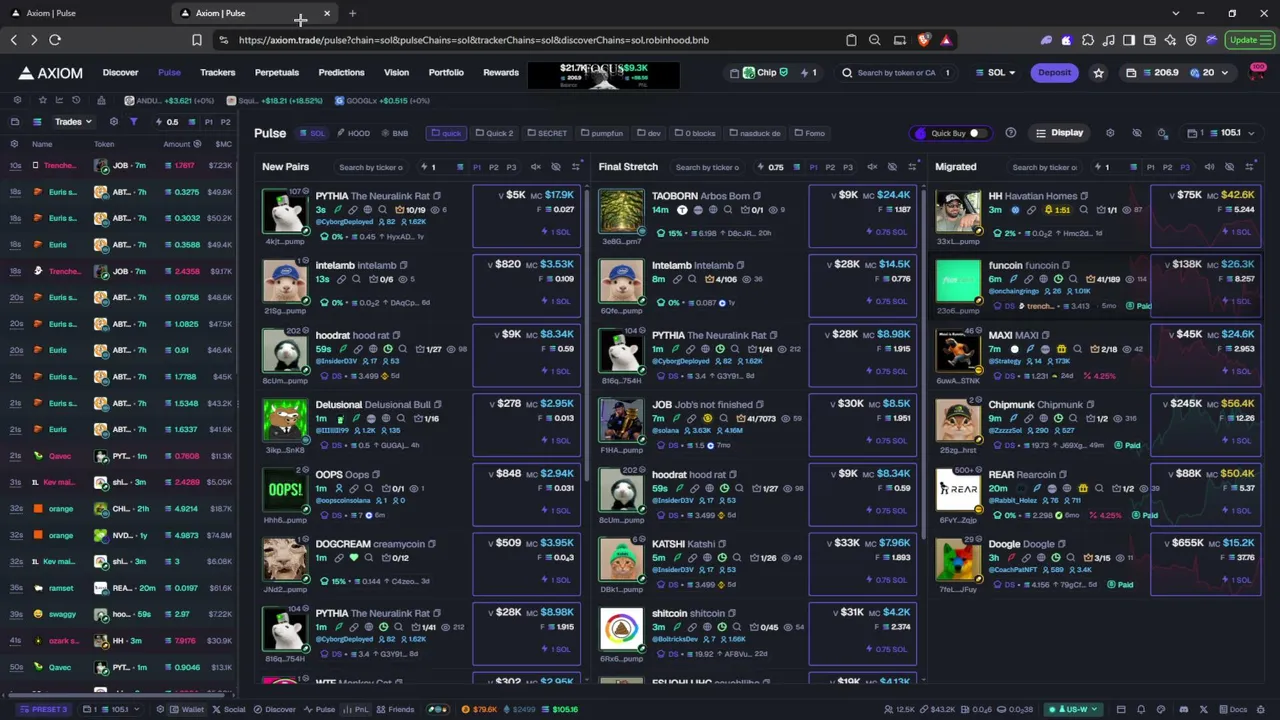Expand the US-W region selector

[x=1071, y=709]
